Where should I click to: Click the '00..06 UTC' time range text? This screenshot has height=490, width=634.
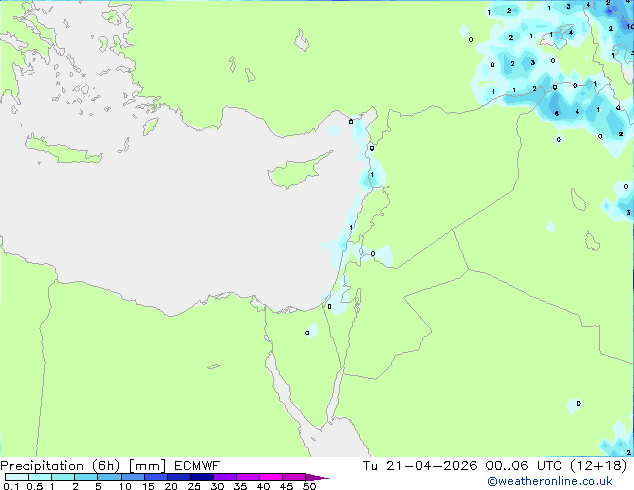coord(524,466)
